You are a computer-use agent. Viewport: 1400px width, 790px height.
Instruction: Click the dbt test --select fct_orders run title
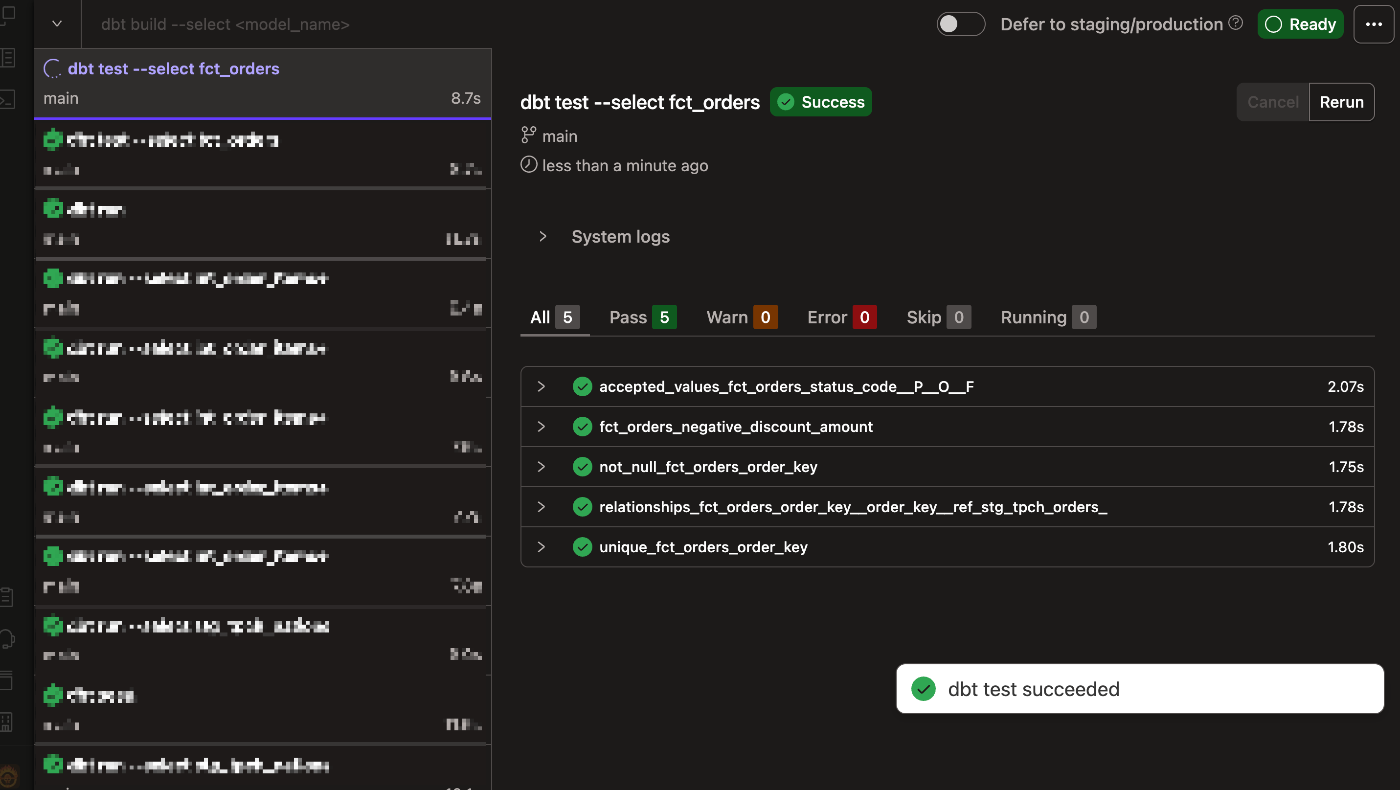coord(640,102)
